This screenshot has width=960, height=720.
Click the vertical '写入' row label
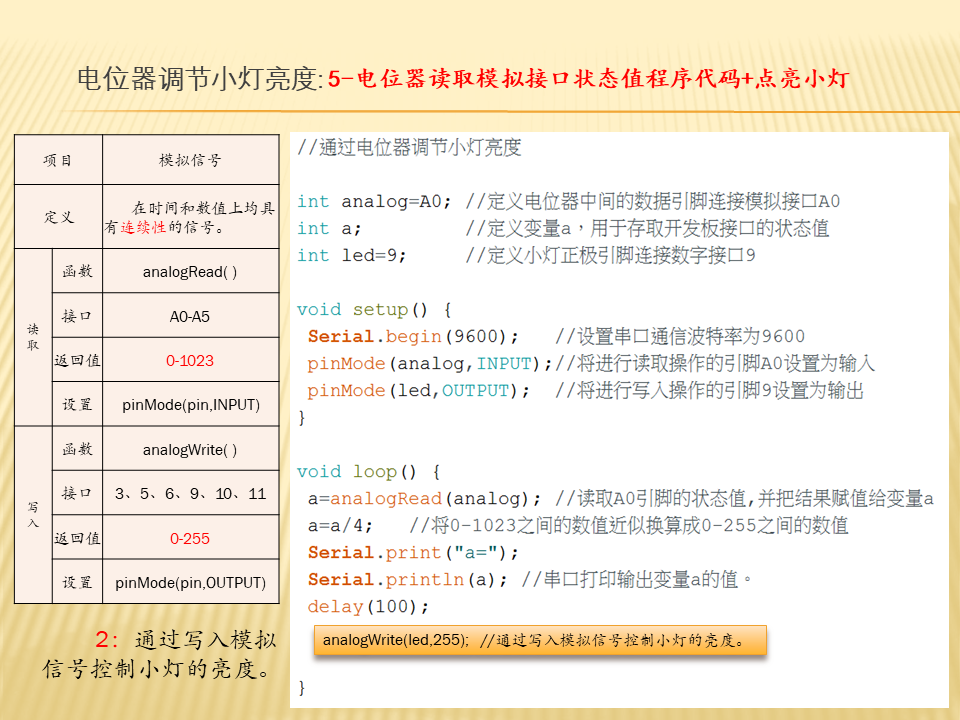[x=33, y=515]
